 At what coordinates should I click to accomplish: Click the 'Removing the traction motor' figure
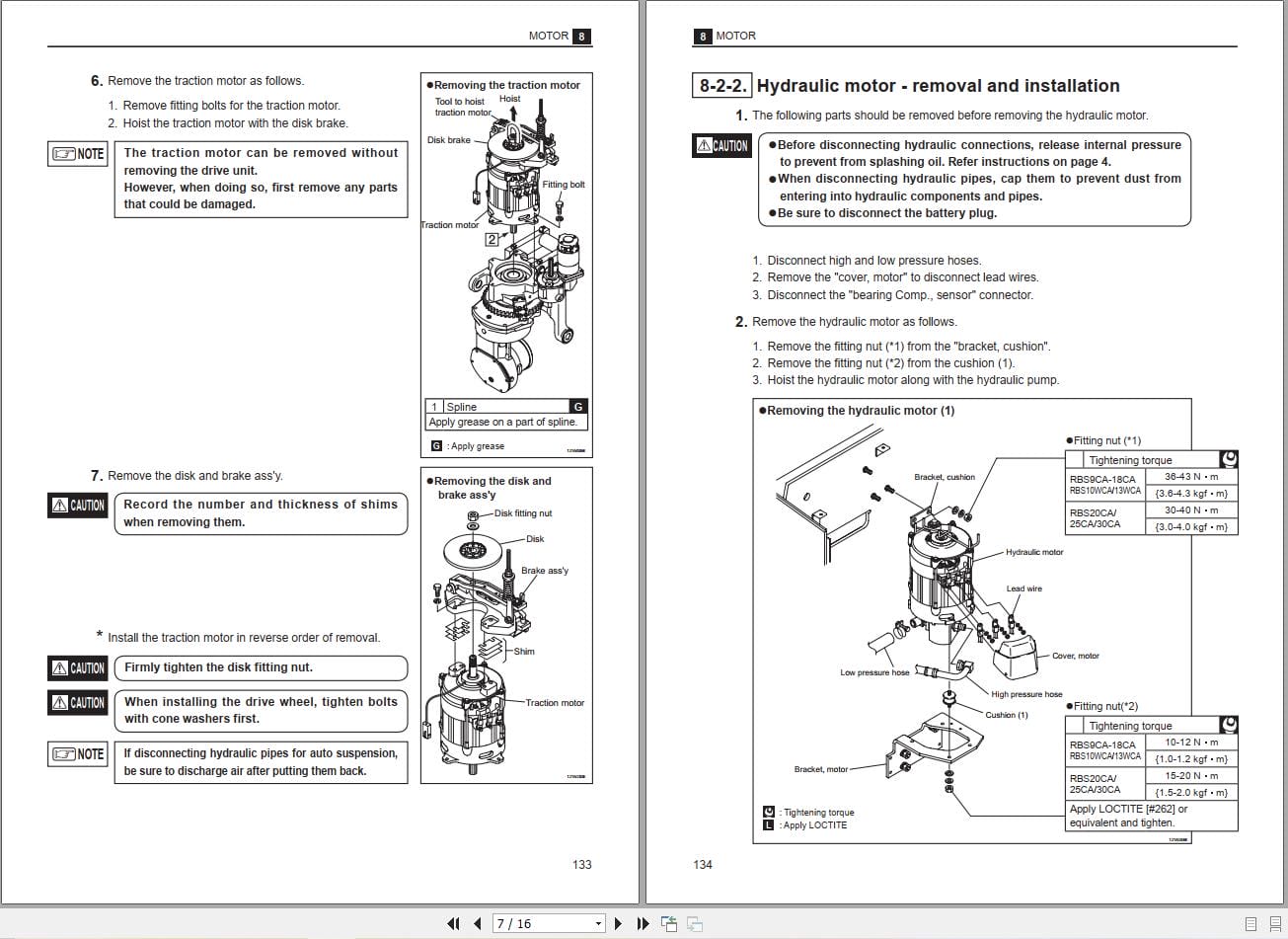pyautogui.click(x=506, y=264)
